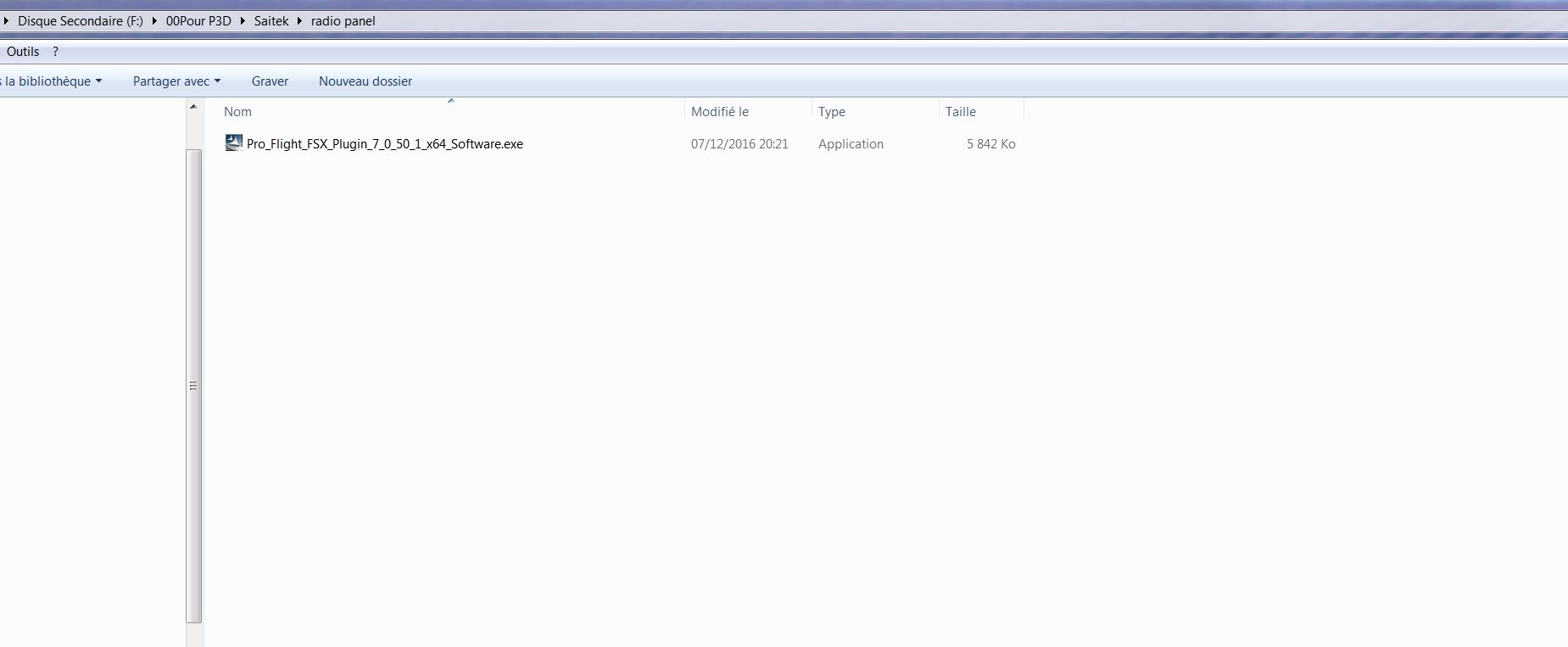Expand arrow after Saitek breadcrumb
The height and width of the screenshot is (647, 1568).
coord(299,21)
